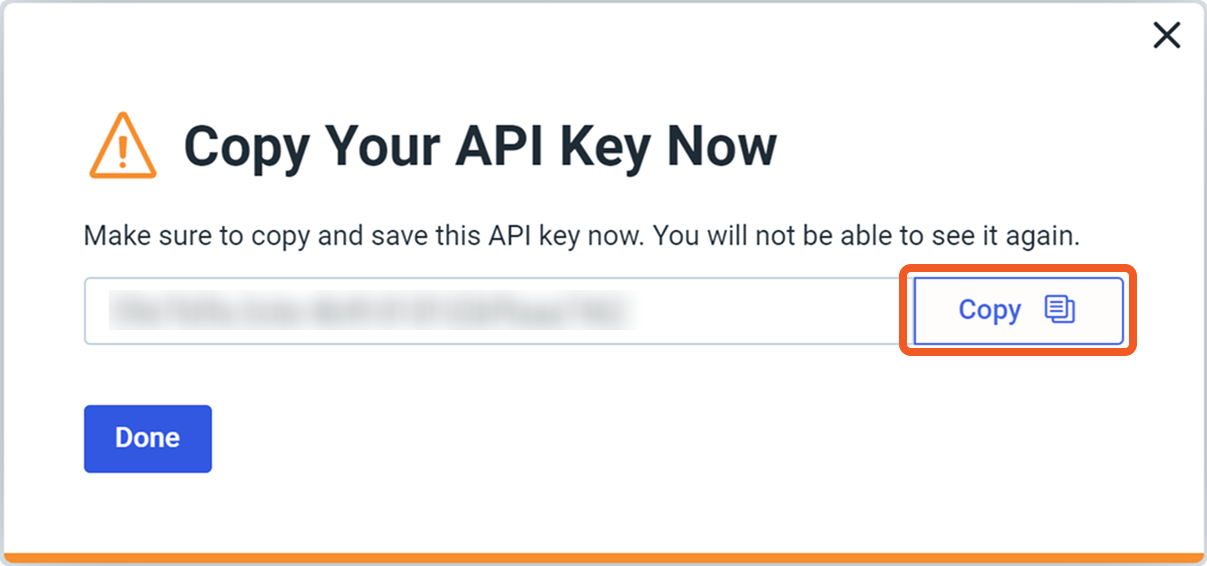
Task: Click the blurred API key value
Action: [369, 311]
